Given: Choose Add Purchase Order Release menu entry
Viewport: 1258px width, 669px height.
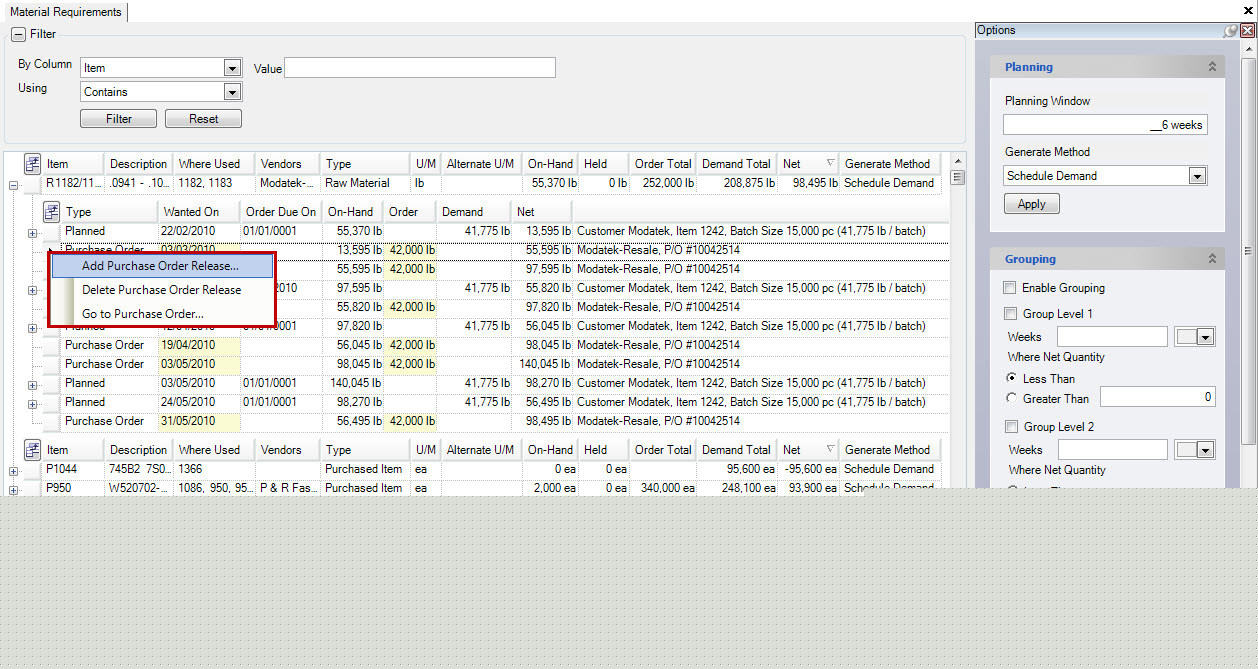Looking at the screenshot, I should click(160, 266).
